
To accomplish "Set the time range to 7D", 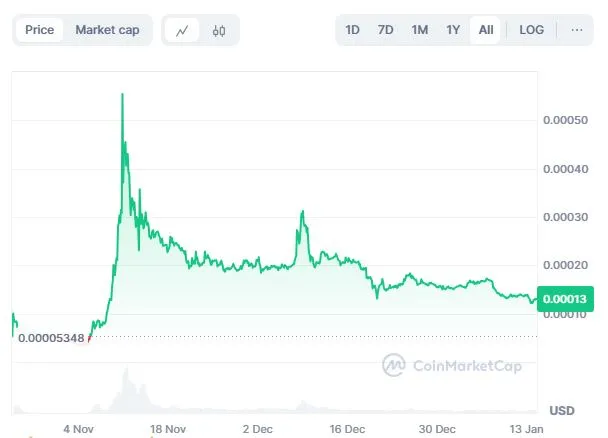I will coord(385,30).
